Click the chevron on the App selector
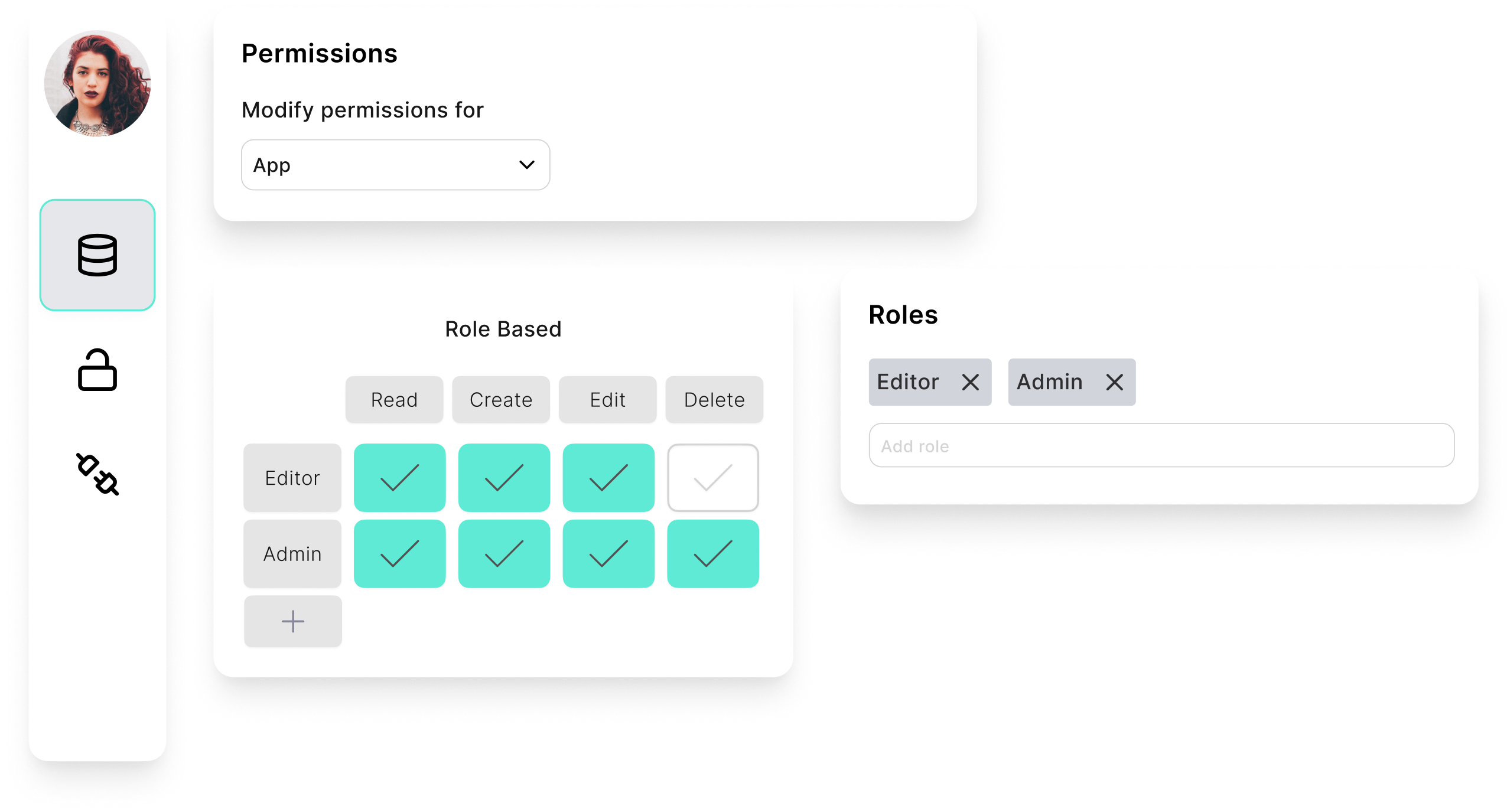The image size is (1507, 812). point(528,165)
